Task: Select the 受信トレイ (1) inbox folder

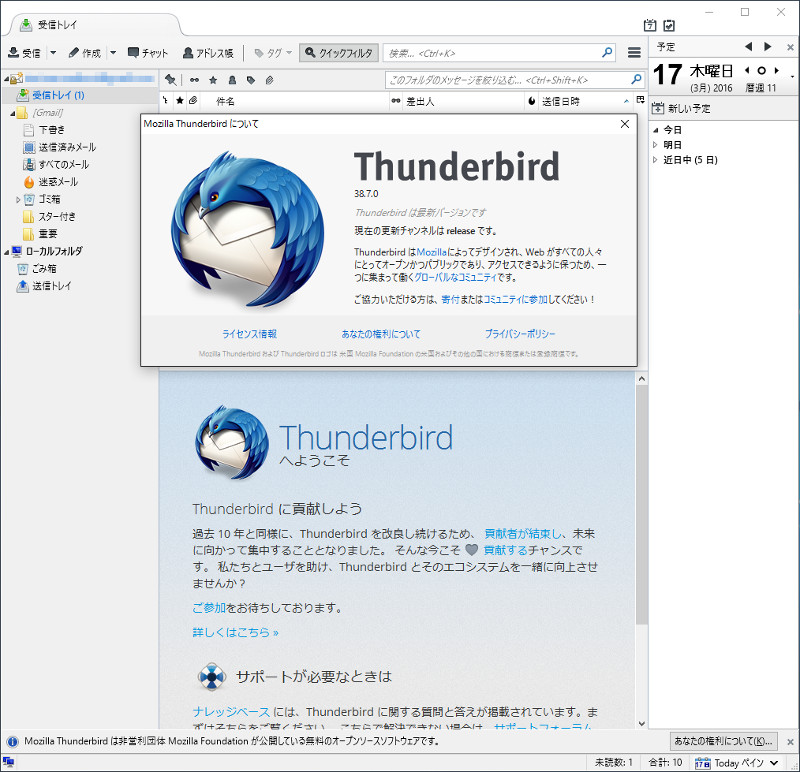Action: pos(58,95)
